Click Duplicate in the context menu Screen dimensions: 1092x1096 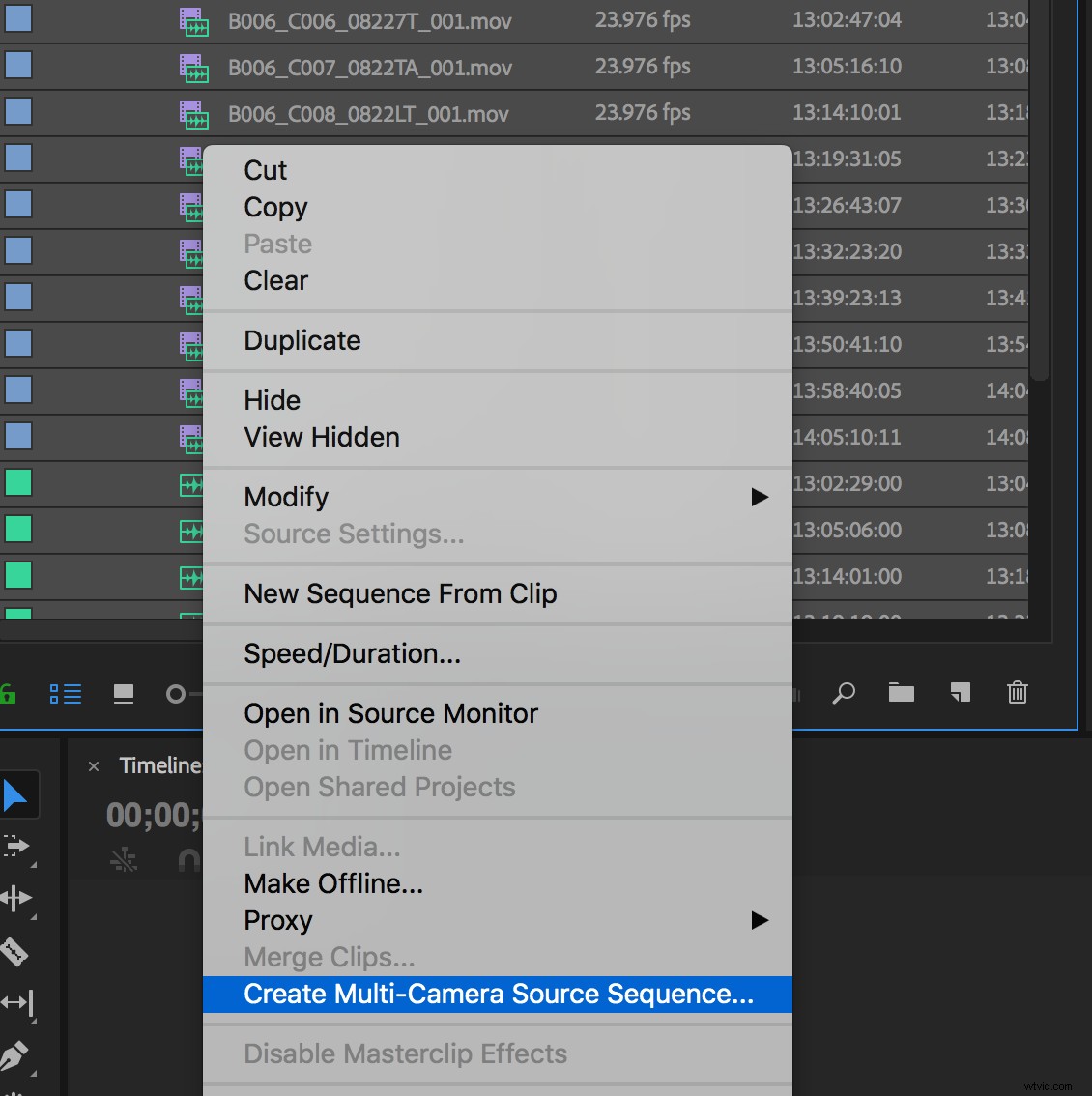(302, 340)
